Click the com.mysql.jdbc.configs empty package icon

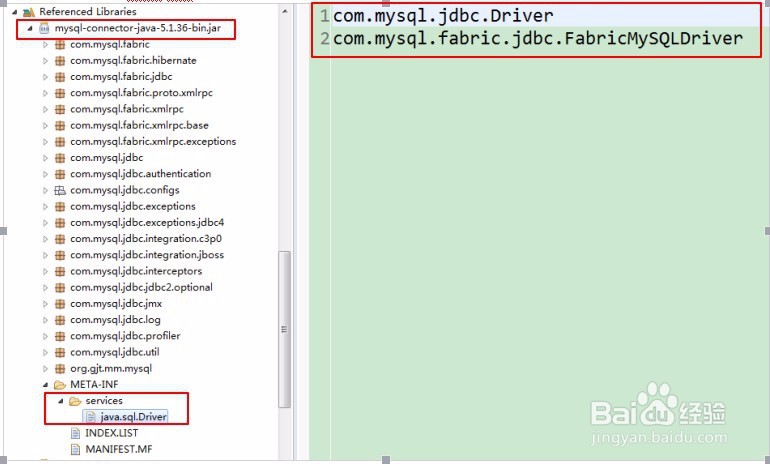(60, 191)
